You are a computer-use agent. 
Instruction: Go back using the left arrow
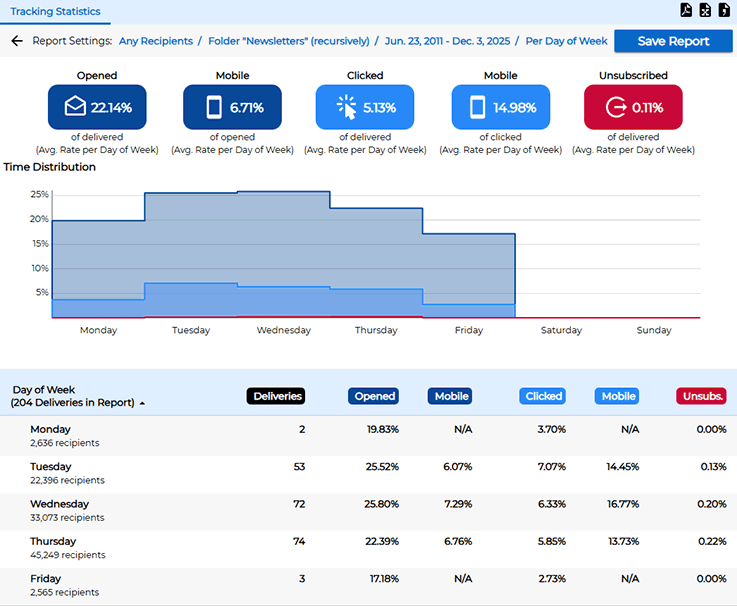pyautogui.click(x=16, y=41)
